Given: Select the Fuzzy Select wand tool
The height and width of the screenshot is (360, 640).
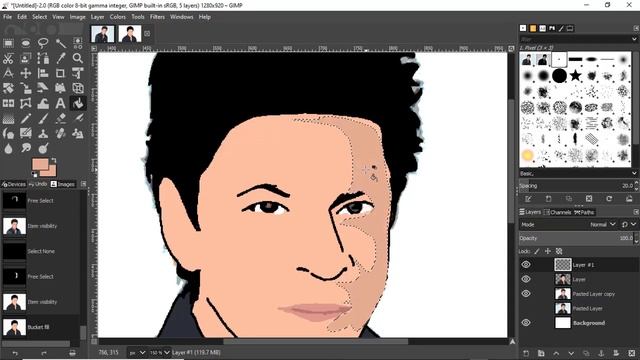Looking at the screenshot, I should coord(60,43).
